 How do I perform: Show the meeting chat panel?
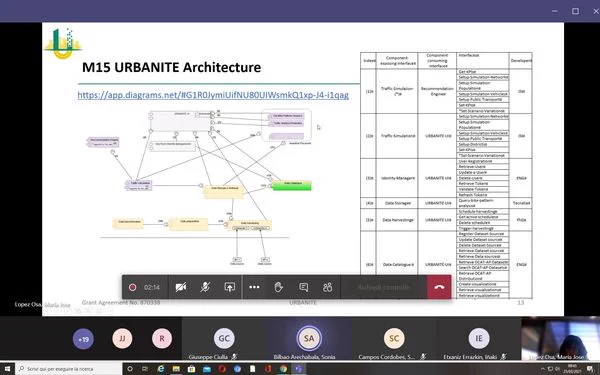click(x=303, y=287)
